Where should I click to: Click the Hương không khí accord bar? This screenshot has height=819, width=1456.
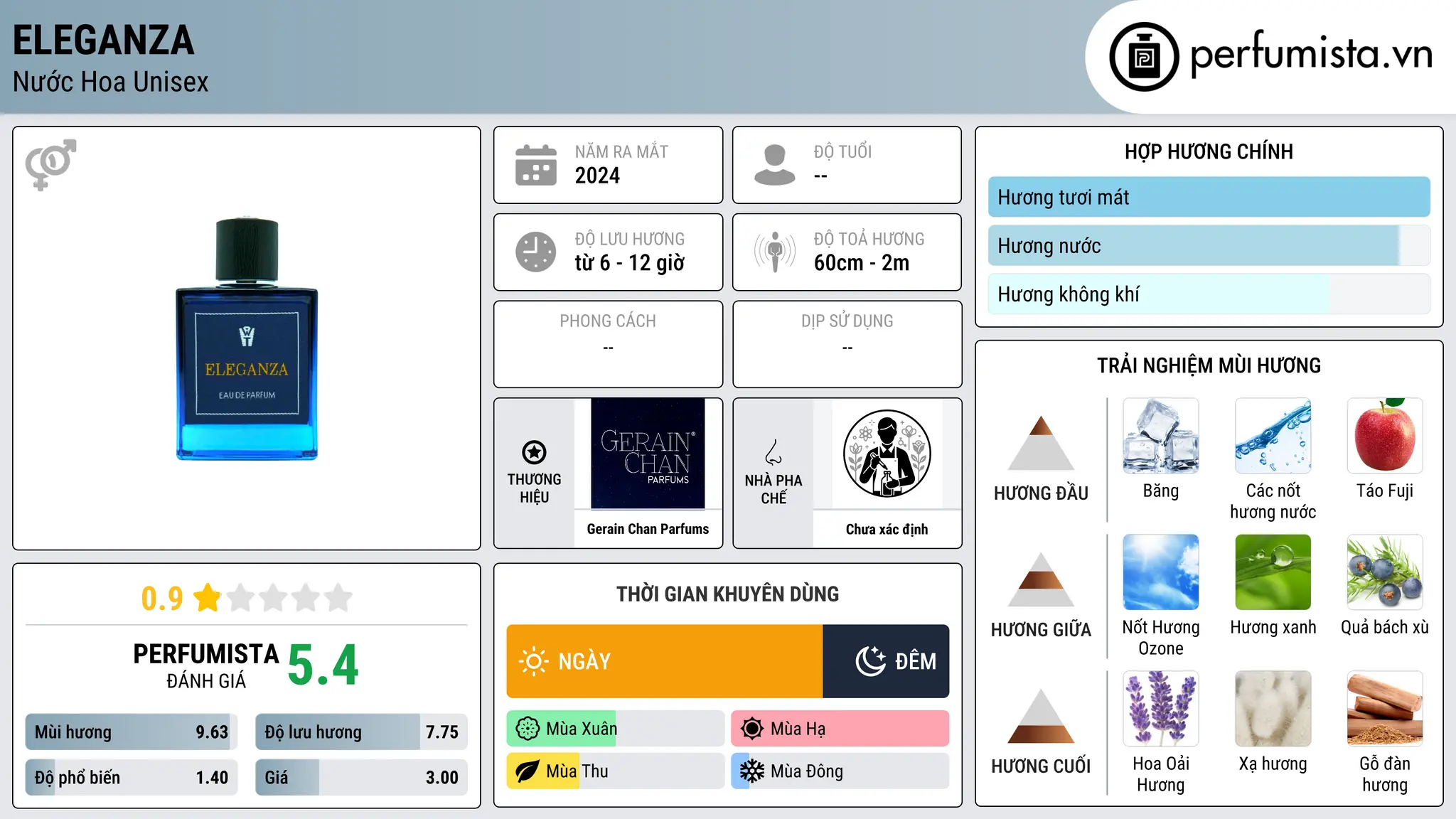pos(1209,294)
